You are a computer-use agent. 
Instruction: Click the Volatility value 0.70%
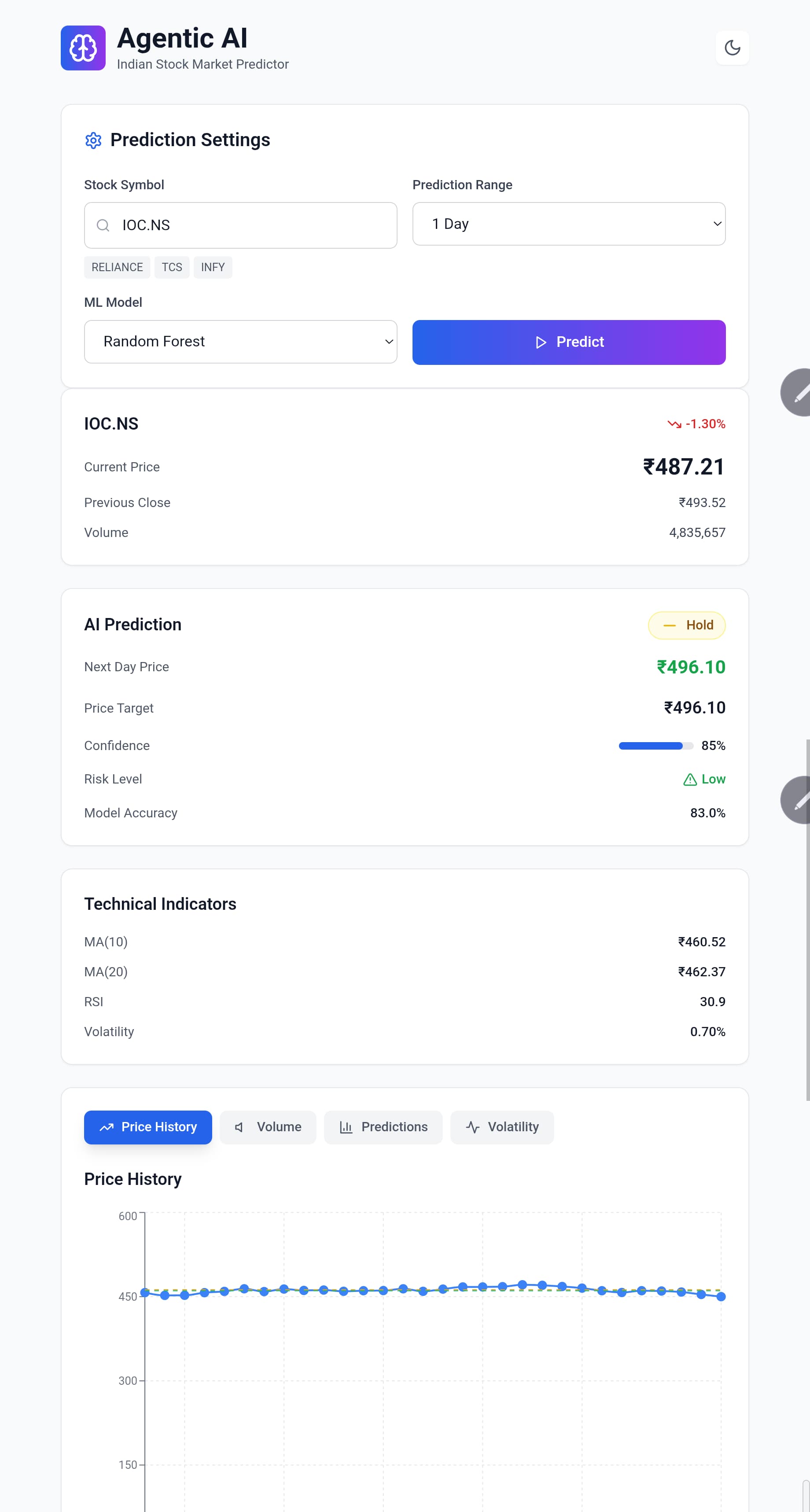click(x=708, y=1032)
